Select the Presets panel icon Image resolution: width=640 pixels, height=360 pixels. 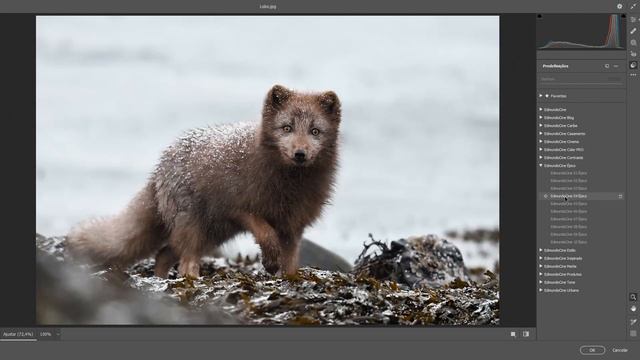[633, 65]
